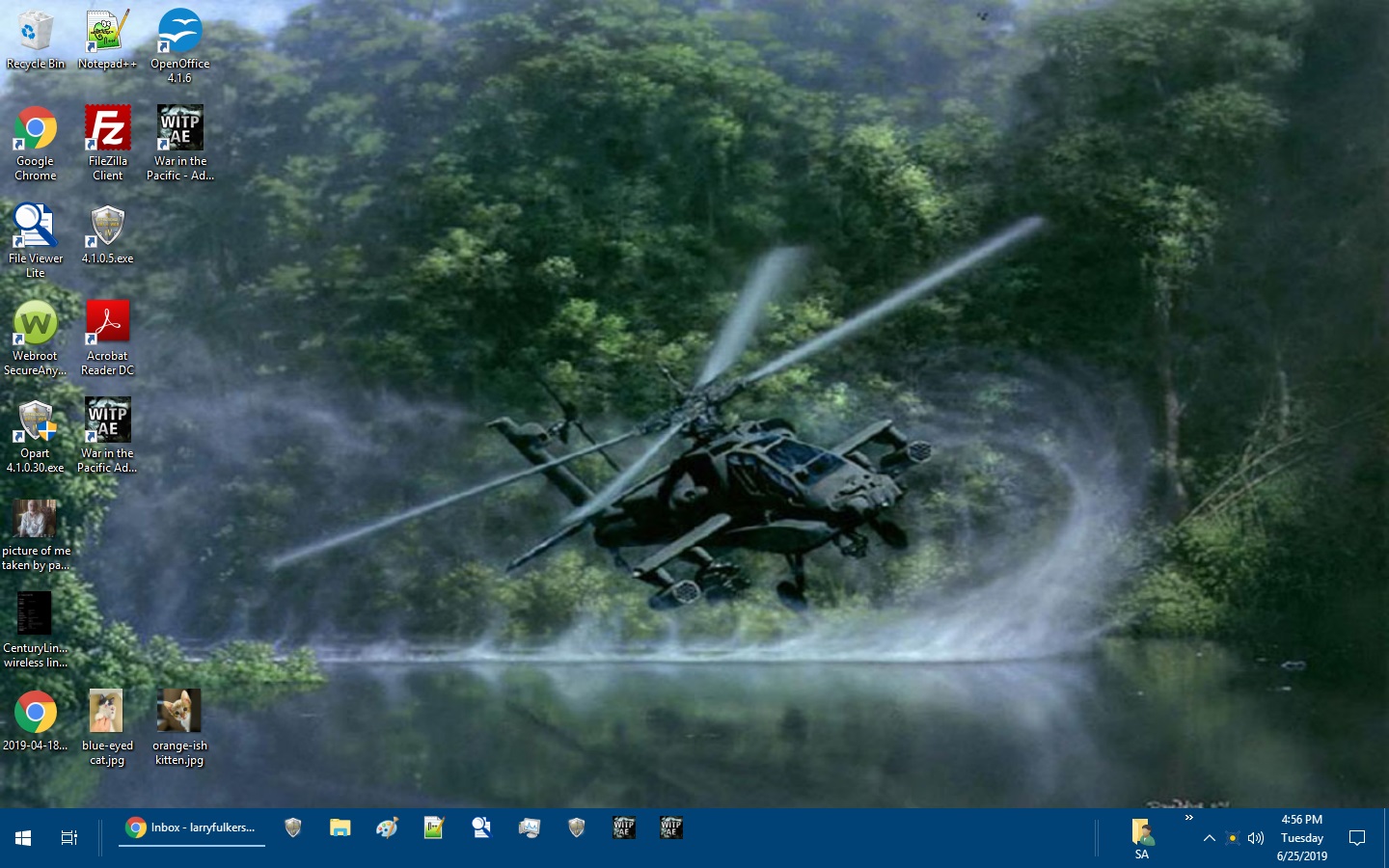
Task: Select the Acrobat Reader DC desktop shortcut
Action: pos(107,339)
